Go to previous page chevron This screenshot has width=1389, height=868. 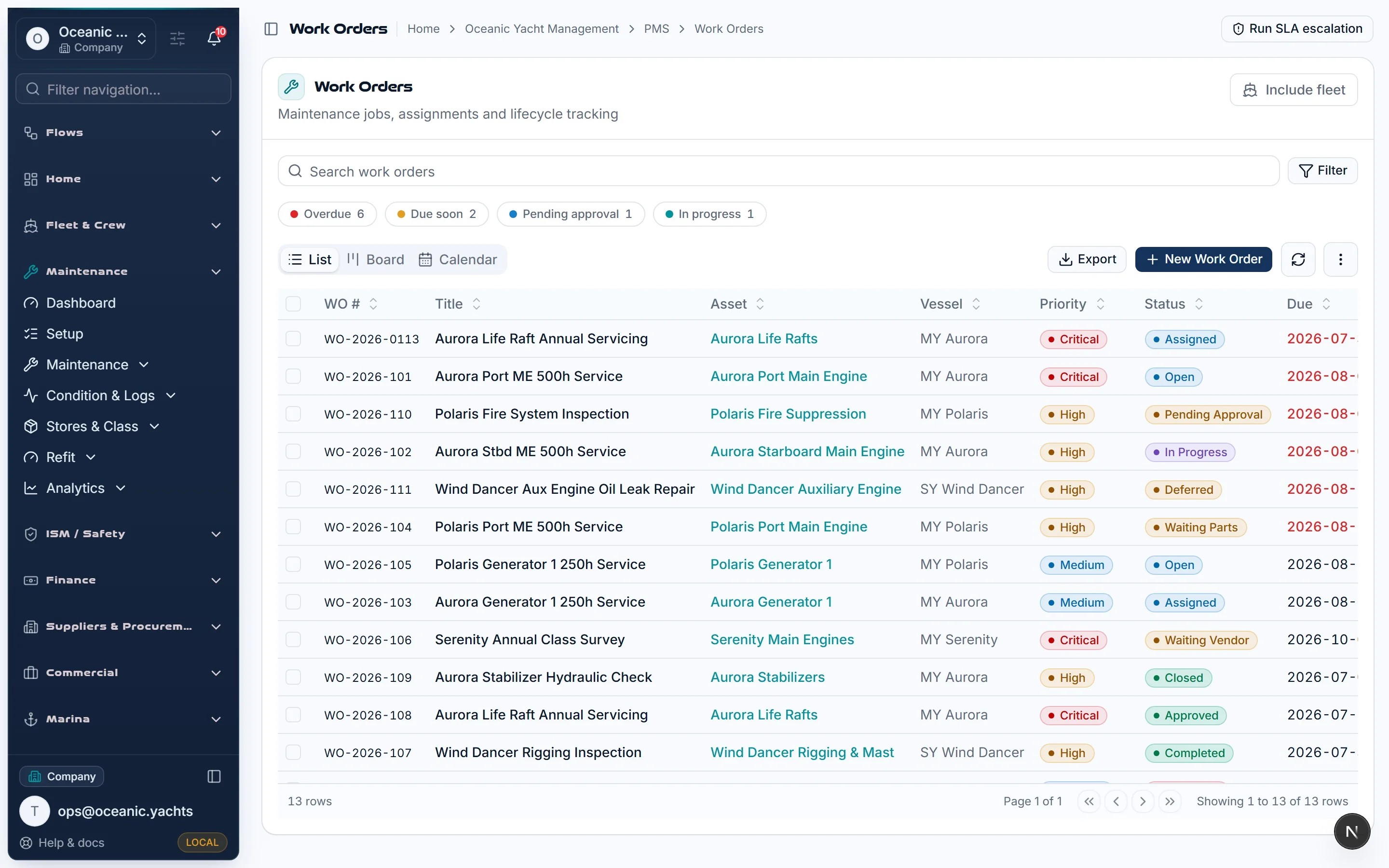coord(1116,801)
